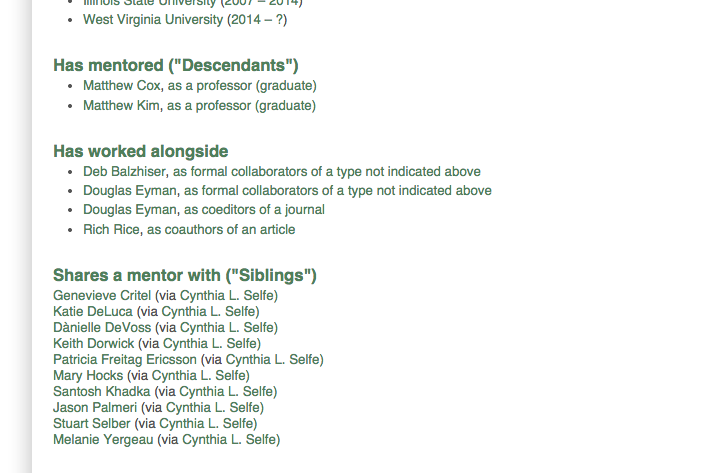The image size is (710, 473).
Task: Open the Melanie Yergeau sibling link
Action: (x=103, y=440)
